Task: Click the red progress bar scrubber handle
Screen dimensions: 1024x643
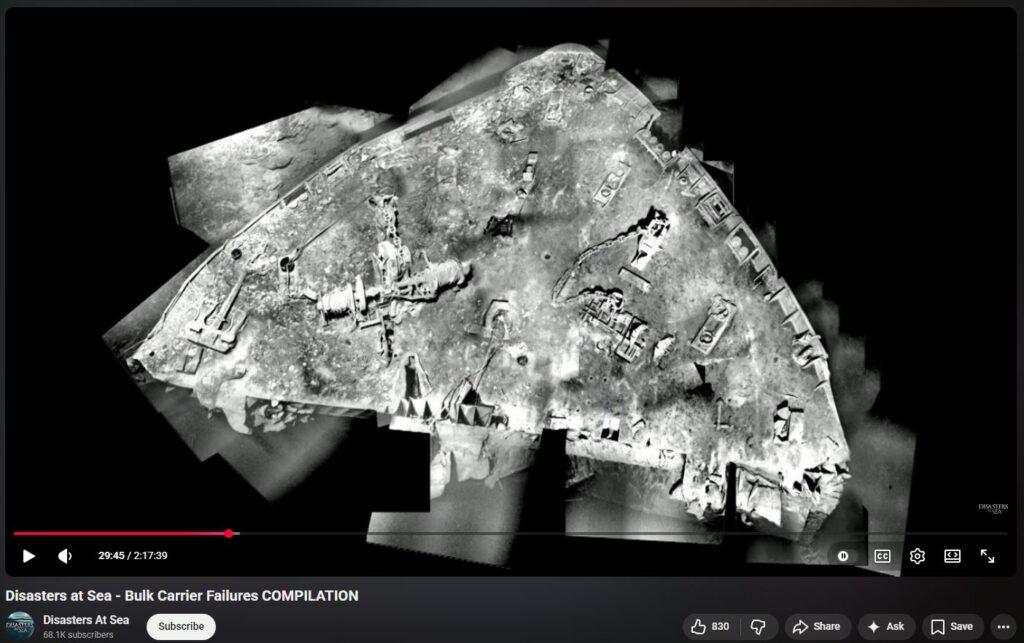Action: point(229,534)
